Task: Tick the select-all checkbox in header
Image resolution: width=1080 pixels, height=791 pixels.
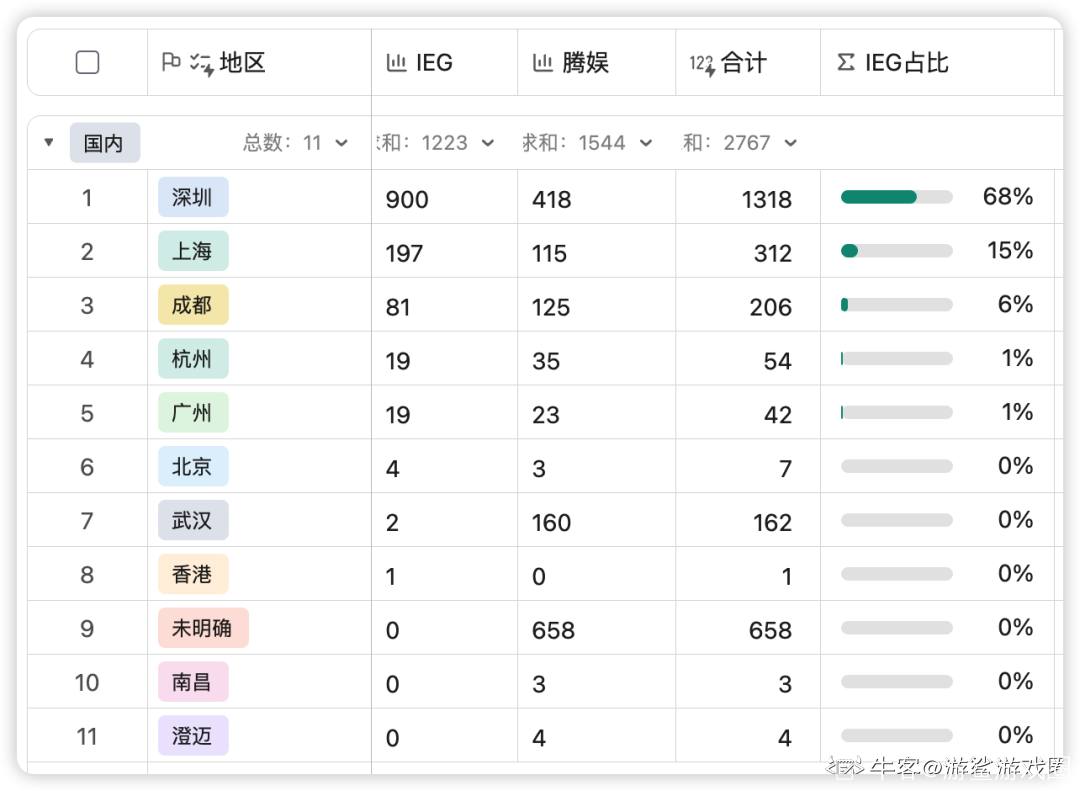Action: pos(87,63)
